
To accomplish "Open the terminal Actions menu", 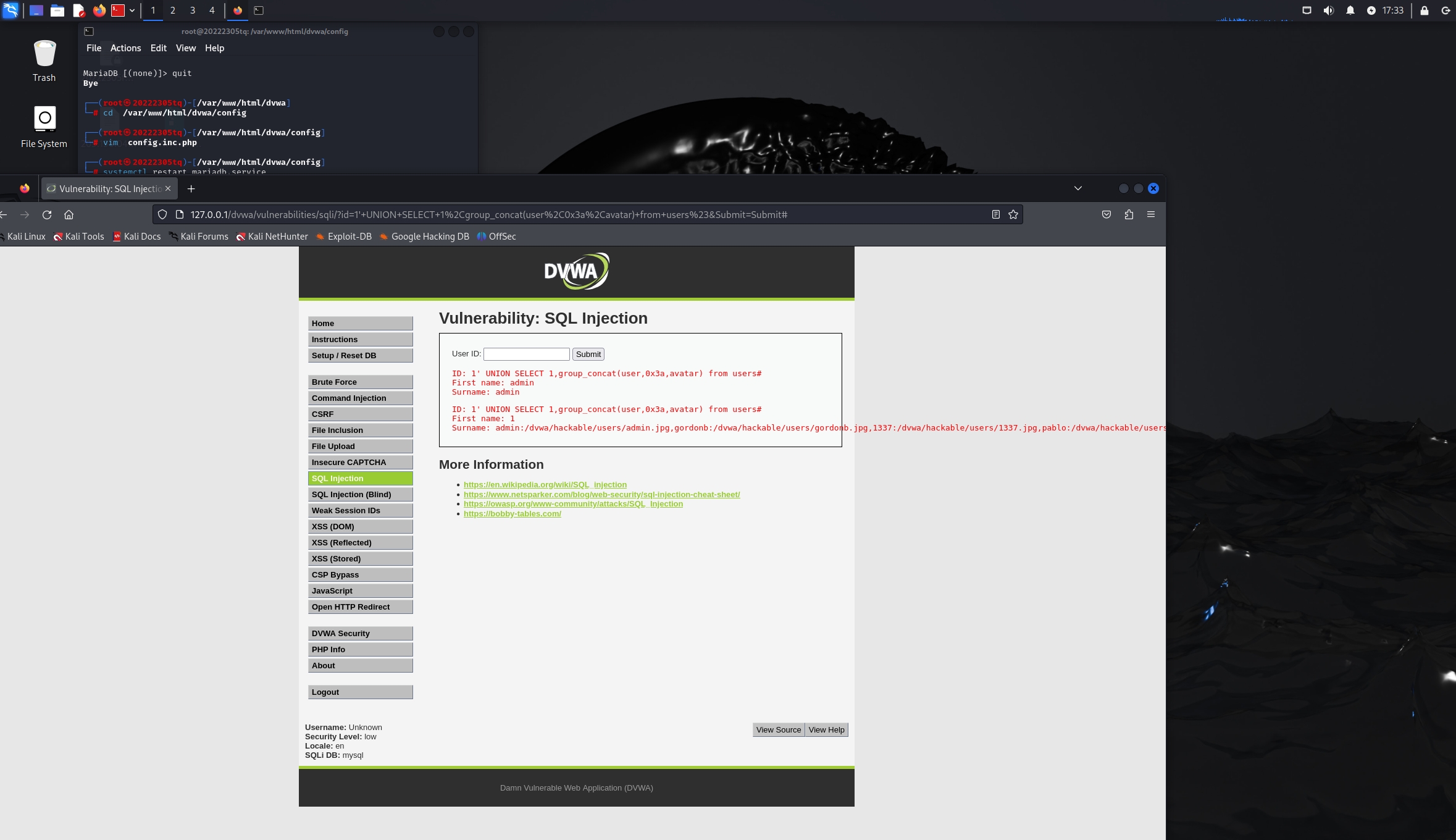I will pos(125,48).
